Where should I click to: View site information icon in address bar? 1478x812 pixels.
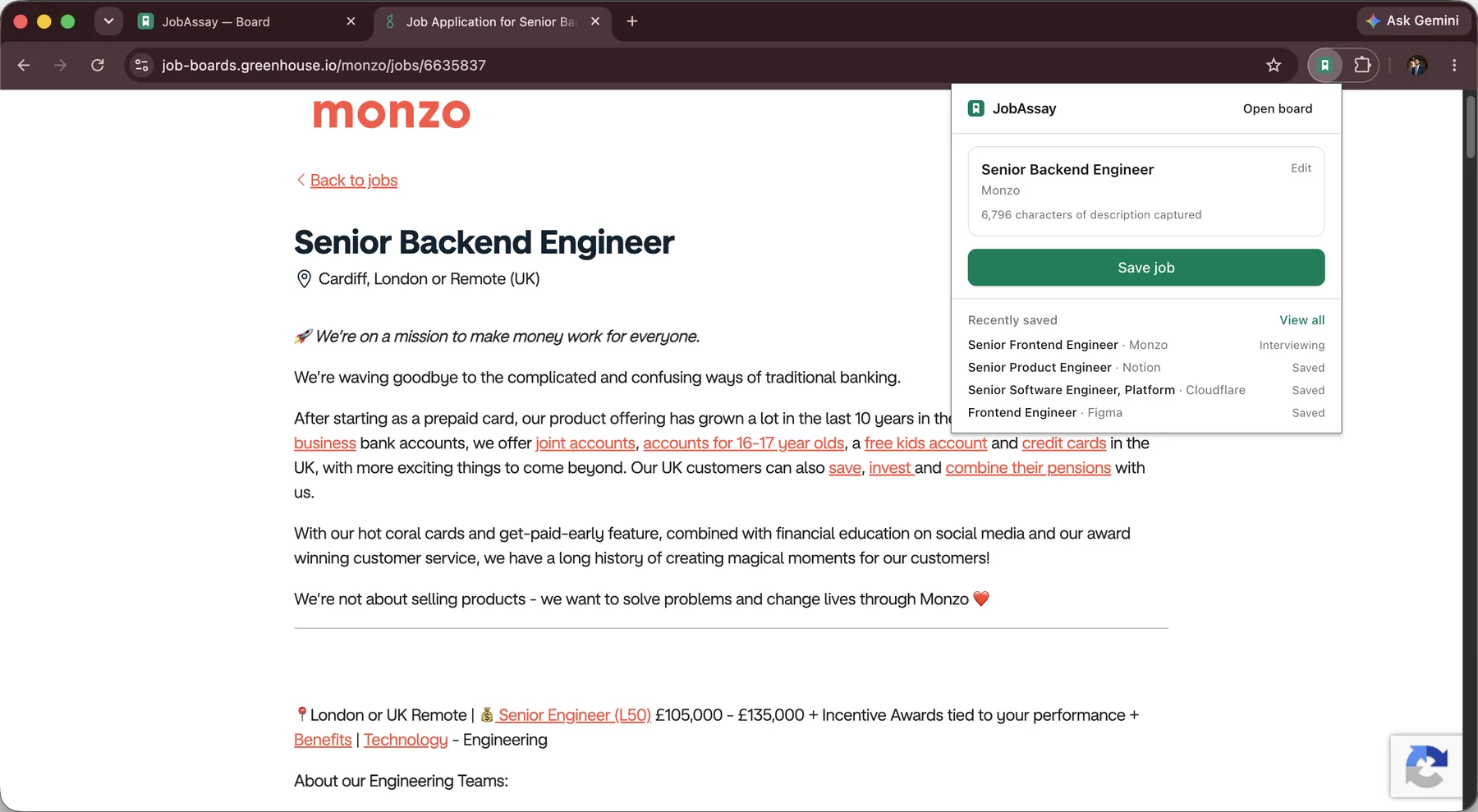point(142,65)
